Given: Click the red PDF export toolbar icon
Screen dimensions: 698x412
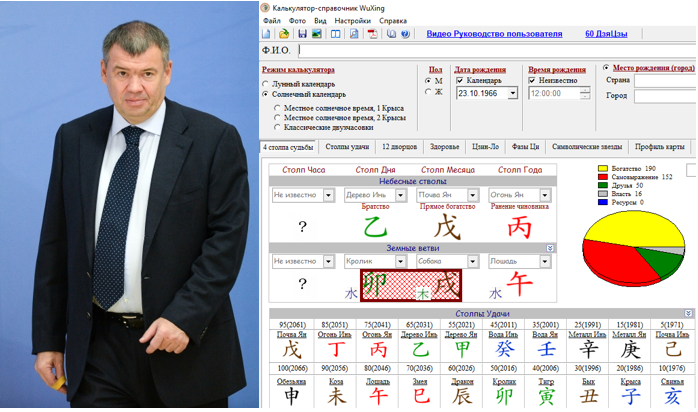Looking at the screenshot, I should [x=372, y=34].
